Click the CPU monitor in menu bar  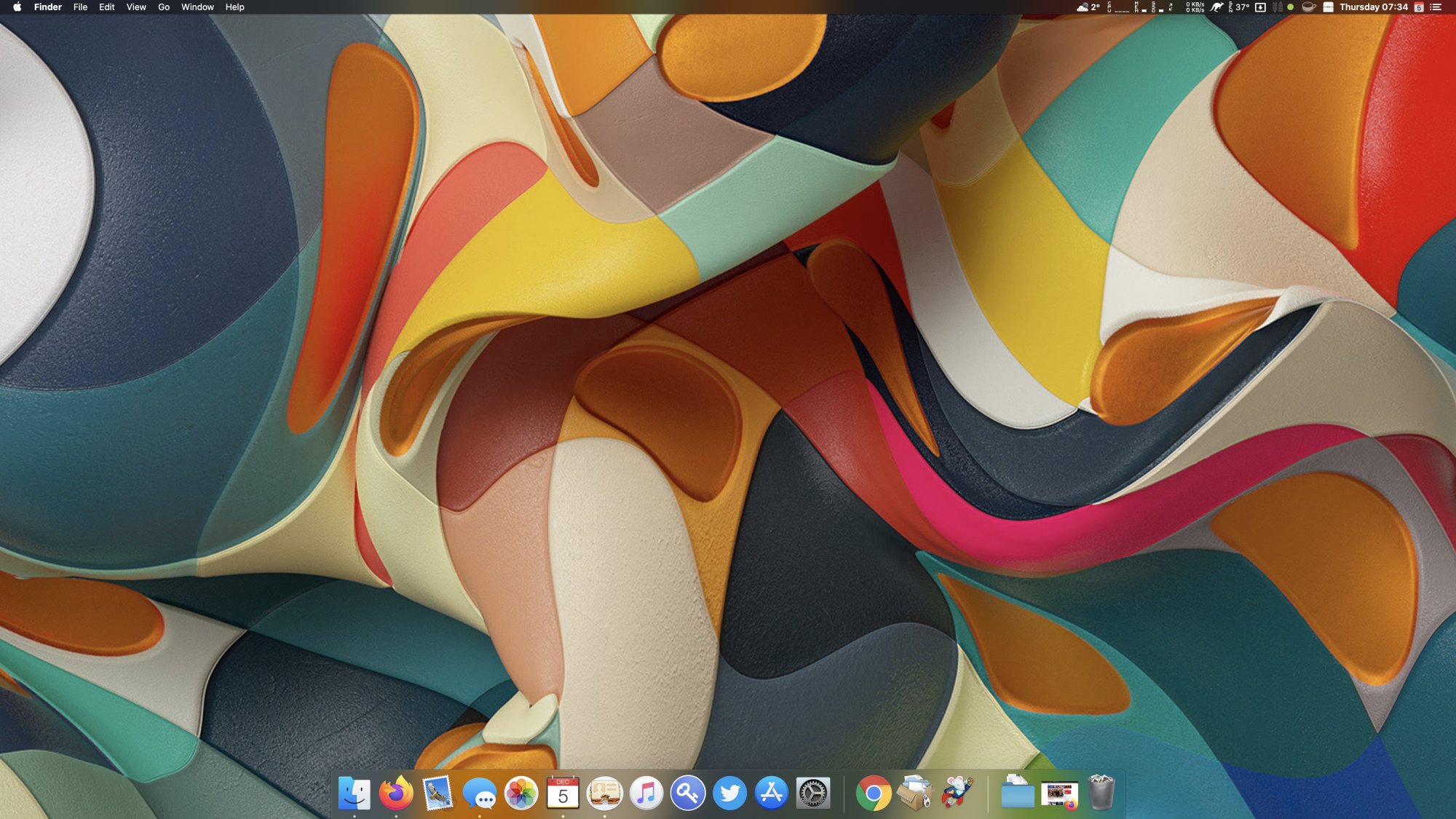[x=1118, y=7]
